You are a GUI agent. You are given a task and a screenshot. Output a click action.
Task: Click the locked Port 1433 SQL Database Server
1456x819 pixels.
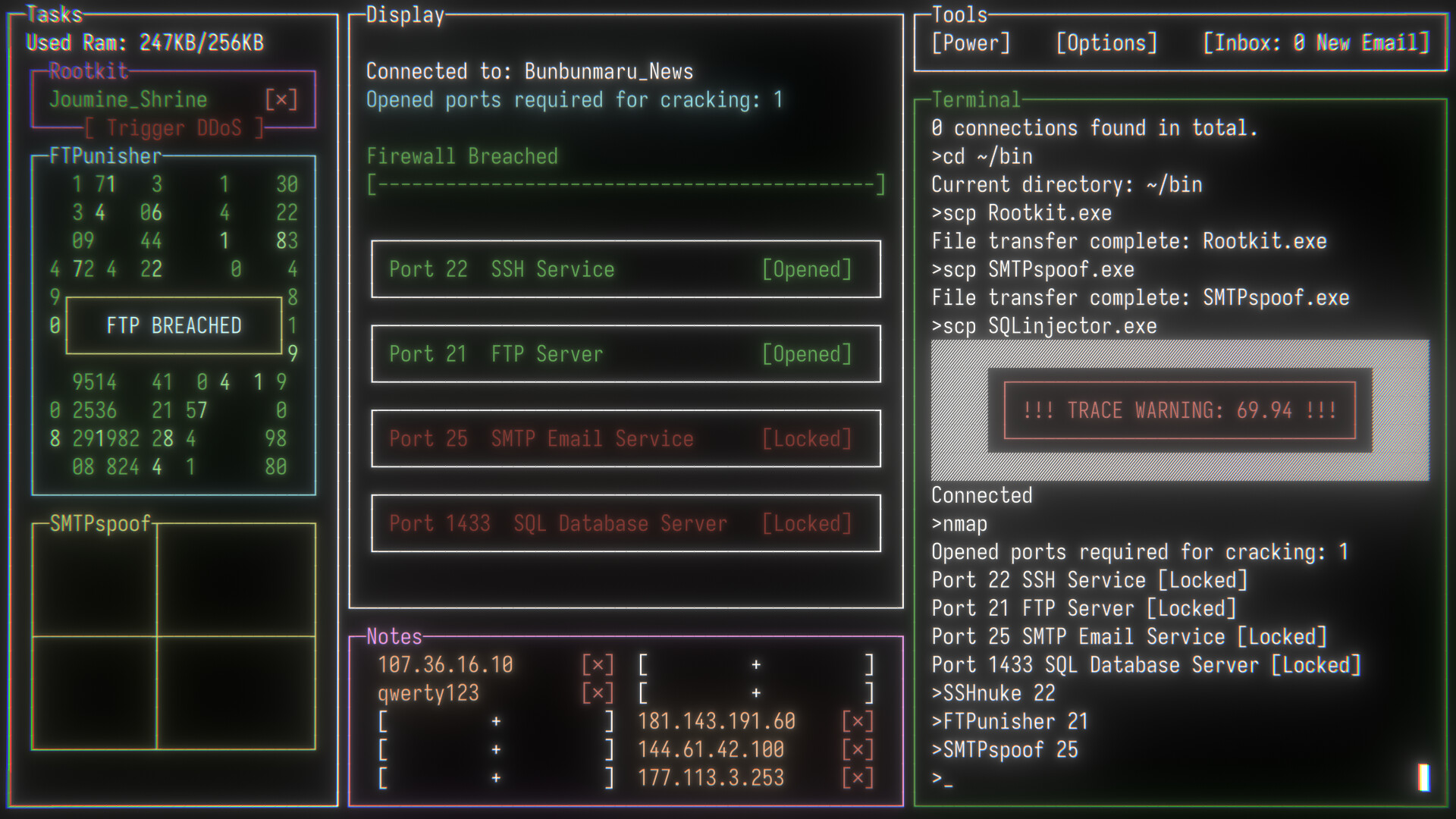point(625,523)
